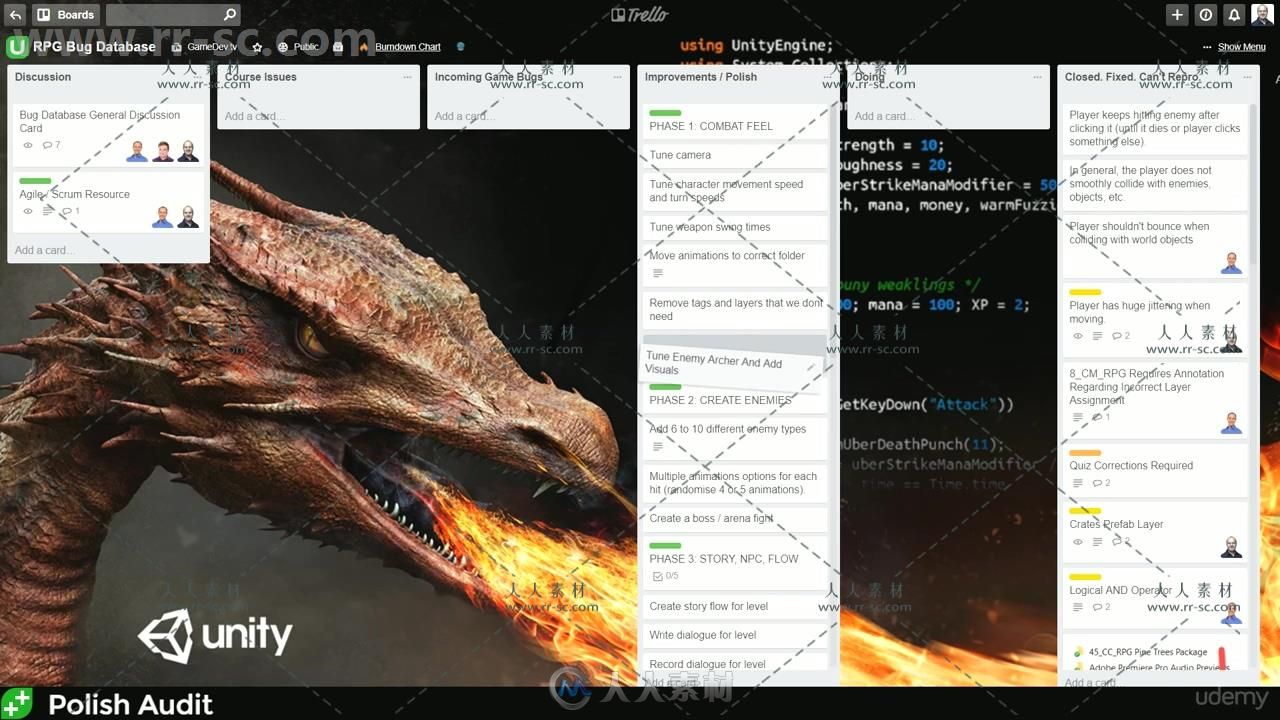Open the Boards menu
The image size is (1280, 720).
coord(66,14)
